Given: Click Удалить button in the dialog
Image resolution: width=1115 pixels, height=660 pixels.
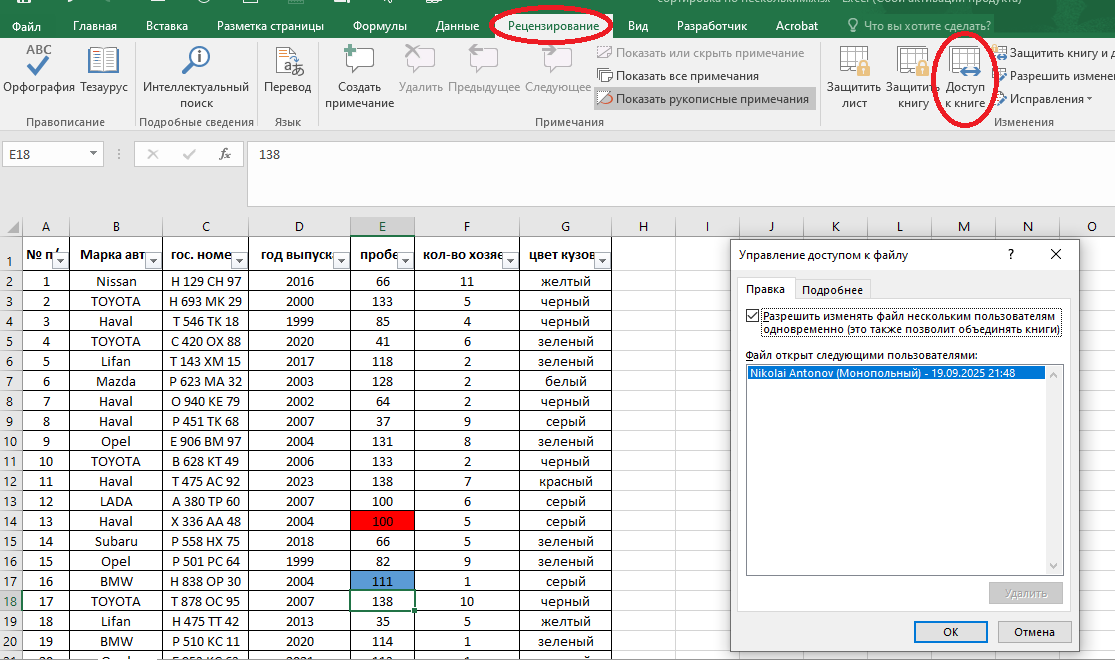Looking at the screenshot, I should [1025, 593].
